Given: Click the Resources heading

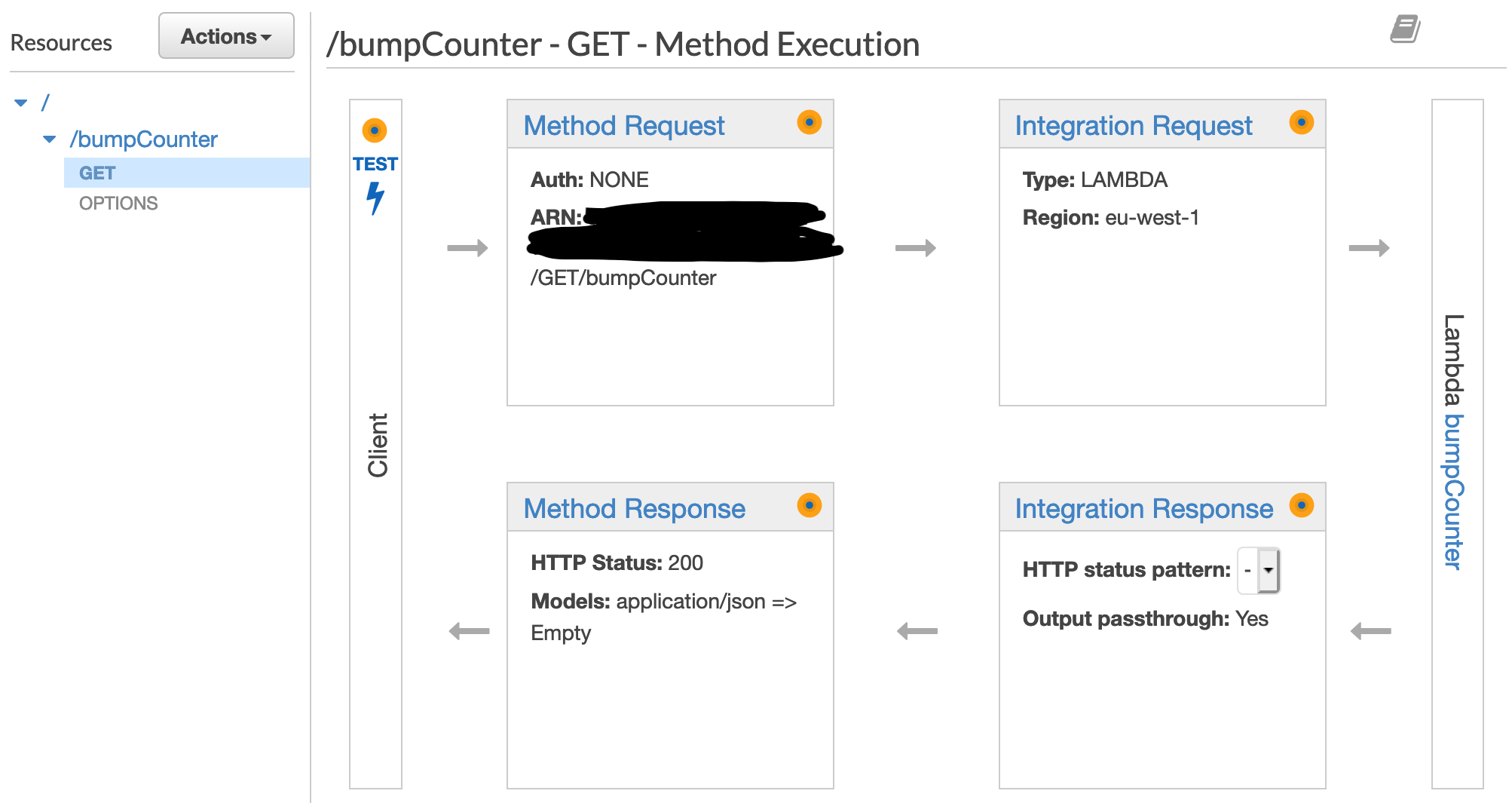Looking at the screenshot, I should coord(61,43).
